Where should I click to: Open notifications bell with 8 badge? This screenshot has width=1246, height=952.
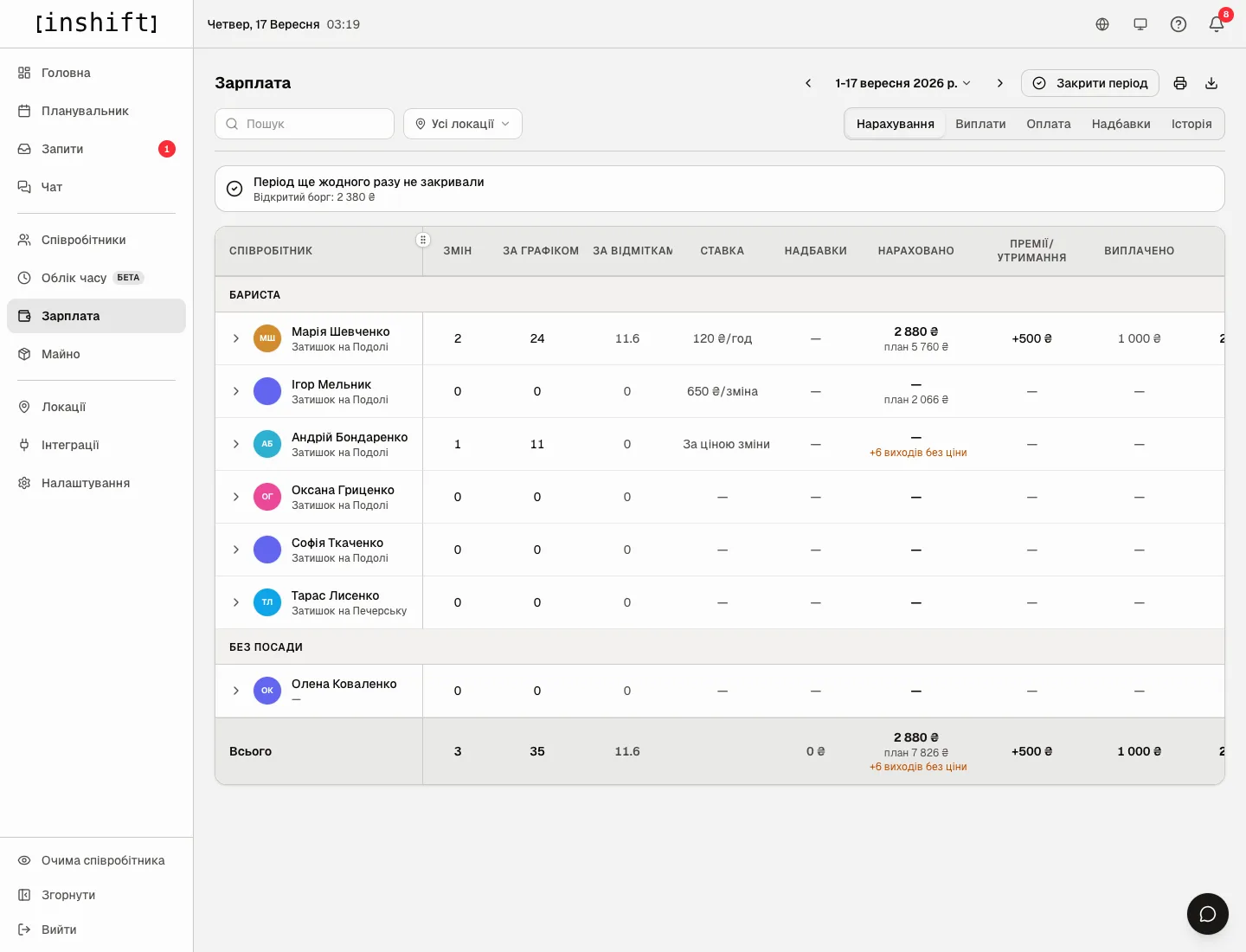1217,24
